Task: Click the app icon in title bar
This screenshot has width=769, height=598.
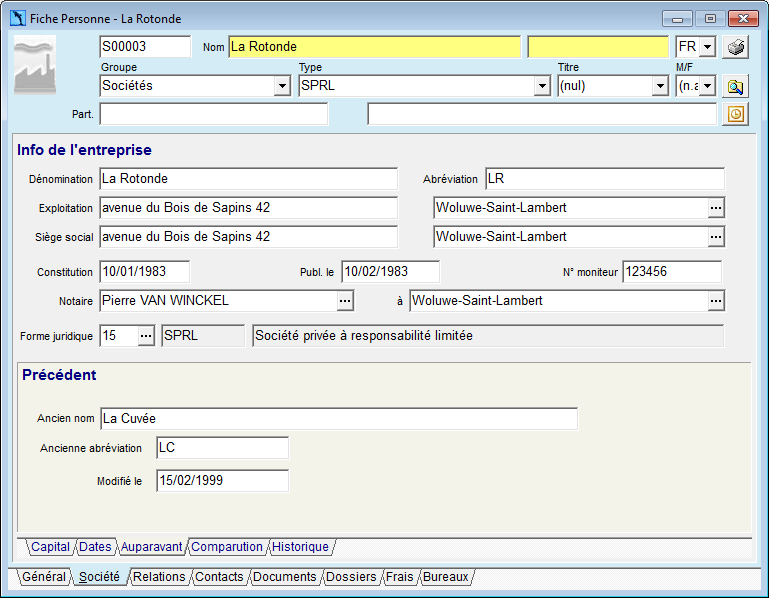Action: (x=18, y=19)
